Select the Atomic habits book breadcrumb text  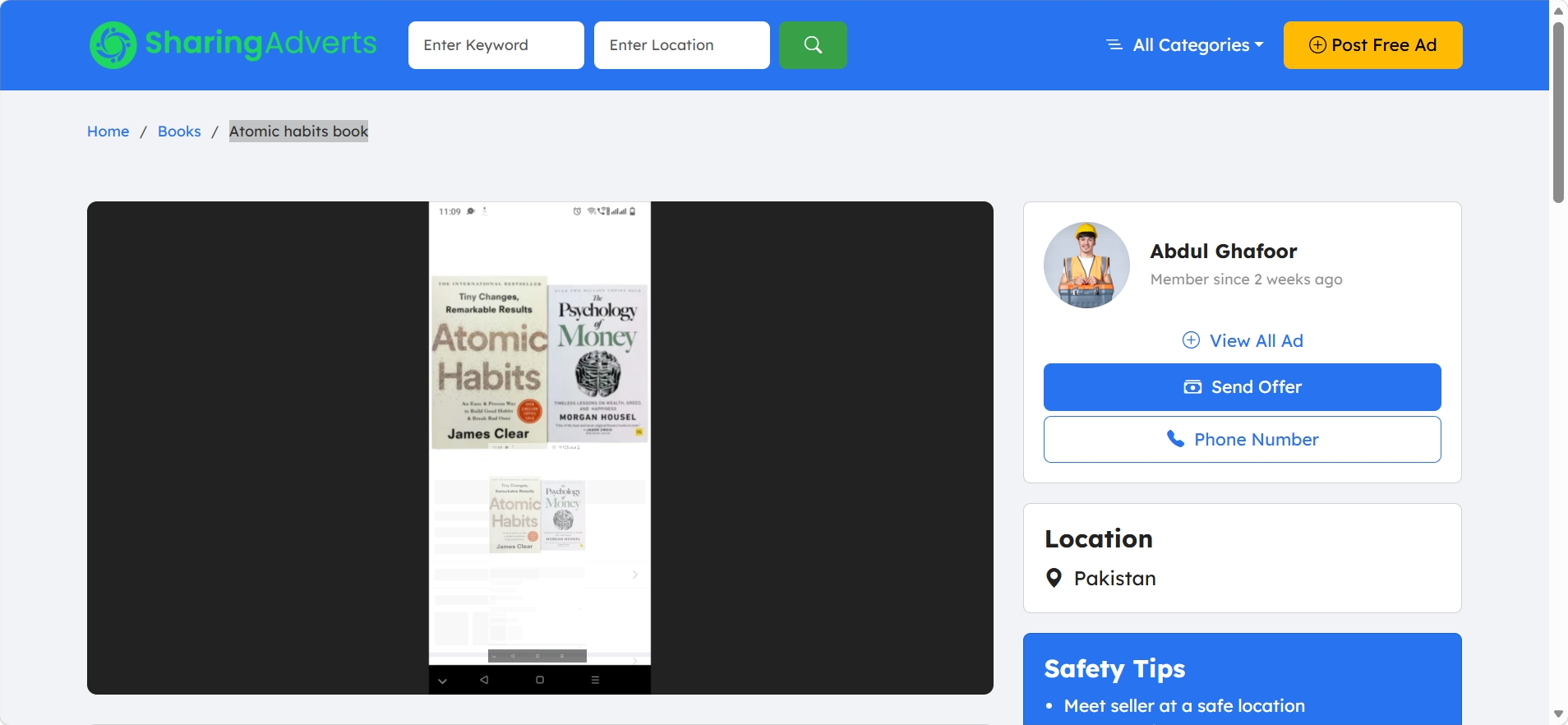(298, 132)
